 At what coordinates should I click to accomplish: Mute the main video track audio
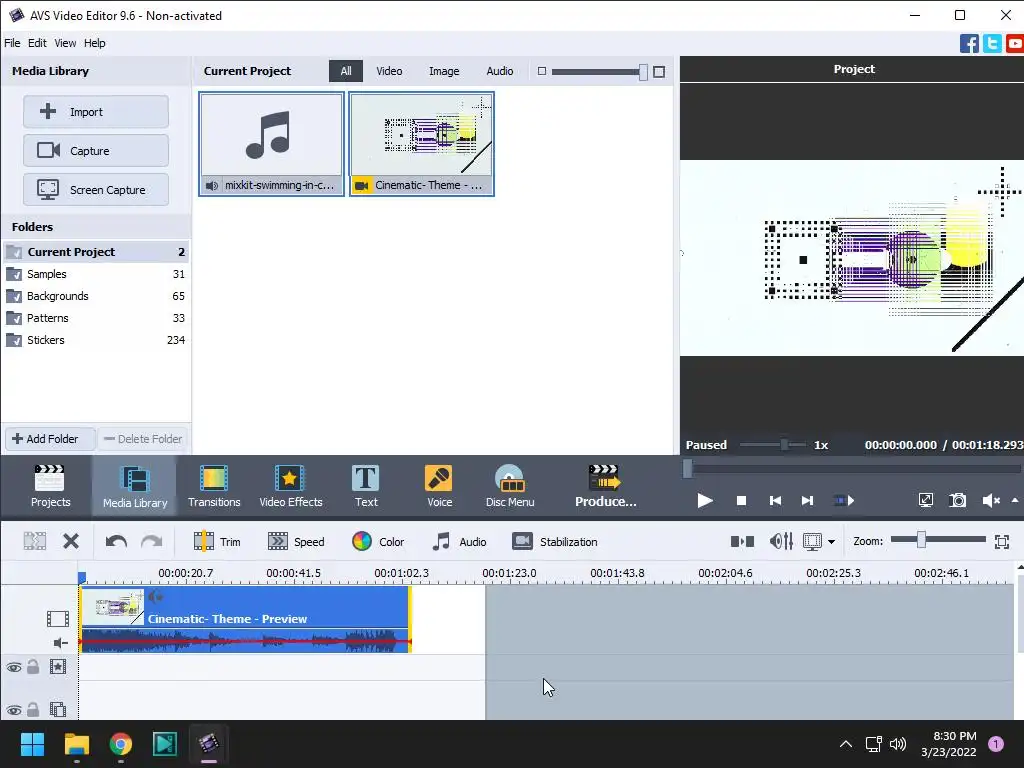pyautogui.click(x=60, y=643)
